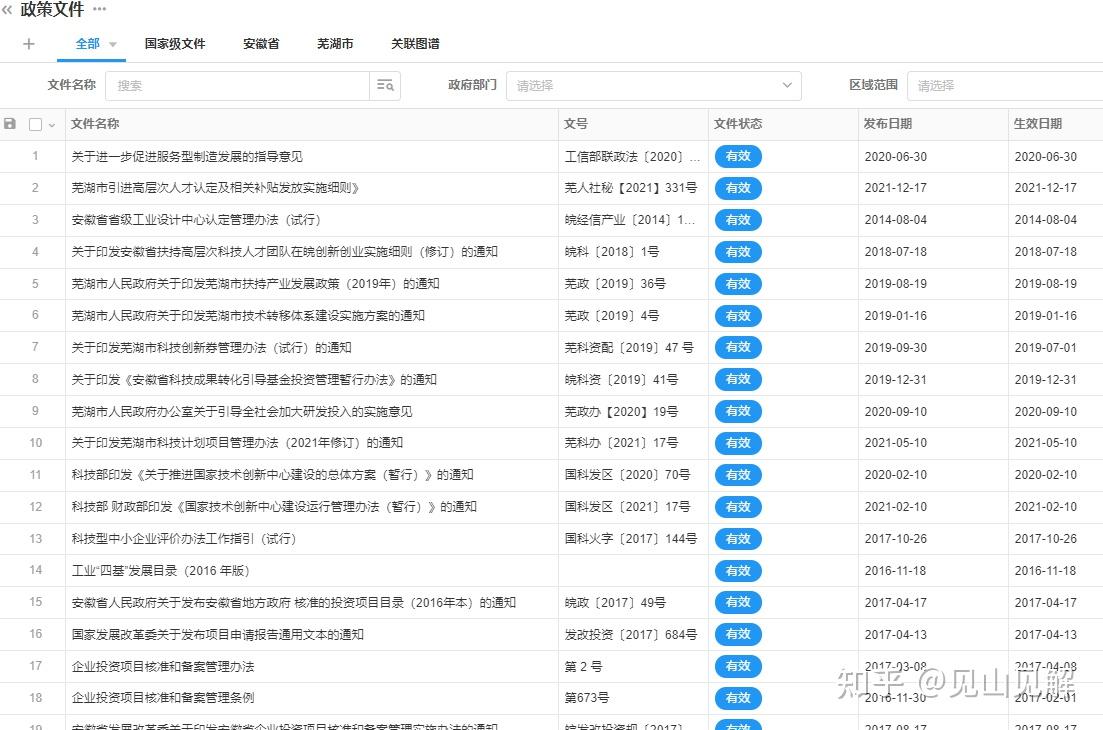The height and width of the screenshot is (730, 1103).
Task: Click 有效 status badge in row 5
Action: coord(738,283)
